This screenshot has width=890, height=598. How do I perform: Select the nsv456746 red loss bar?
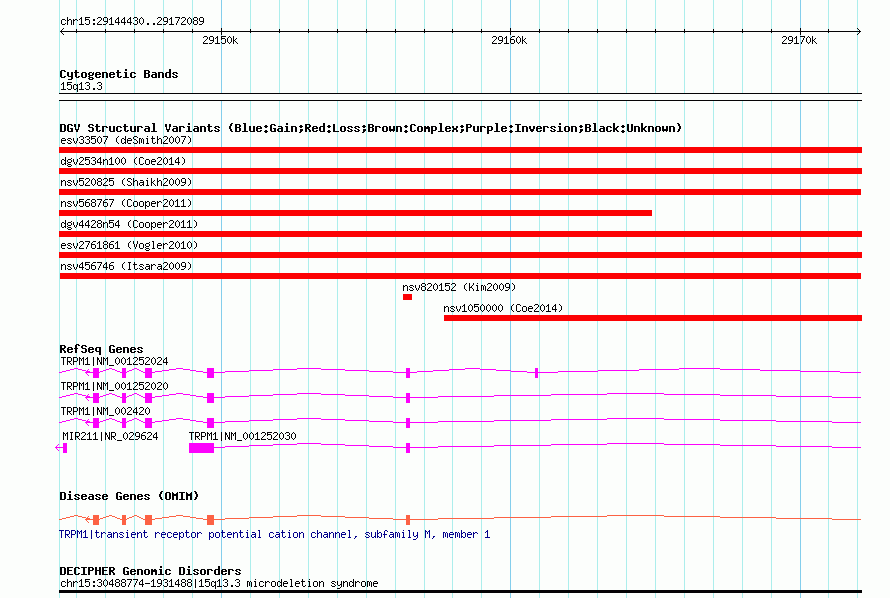point(460,276)
